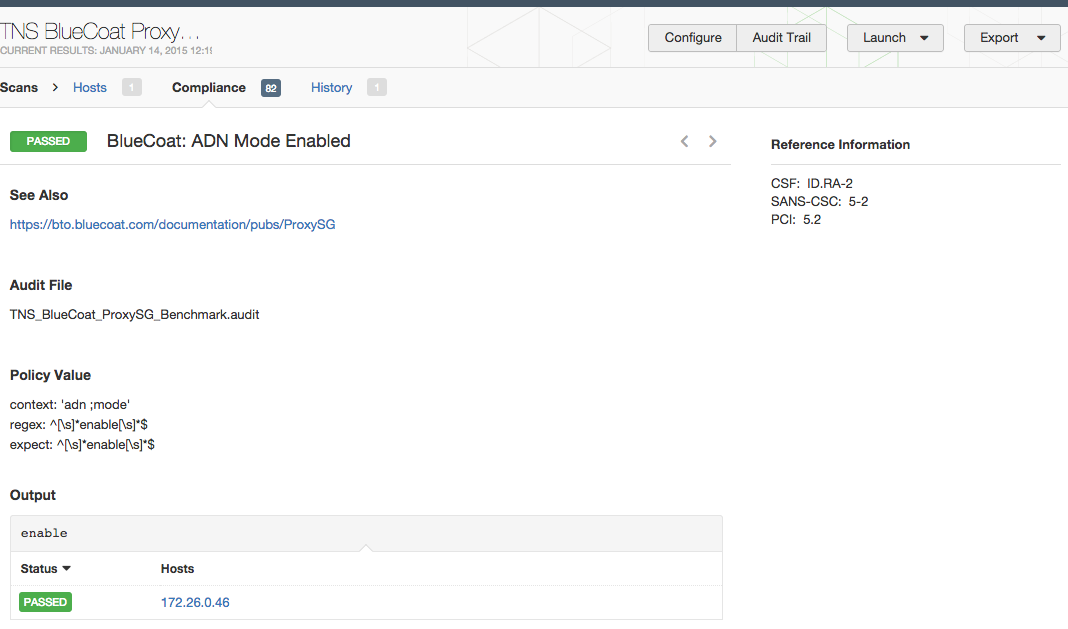Screen dimensions: 1068x629
Task: Select the audit file name text
Action: (134, 314)
